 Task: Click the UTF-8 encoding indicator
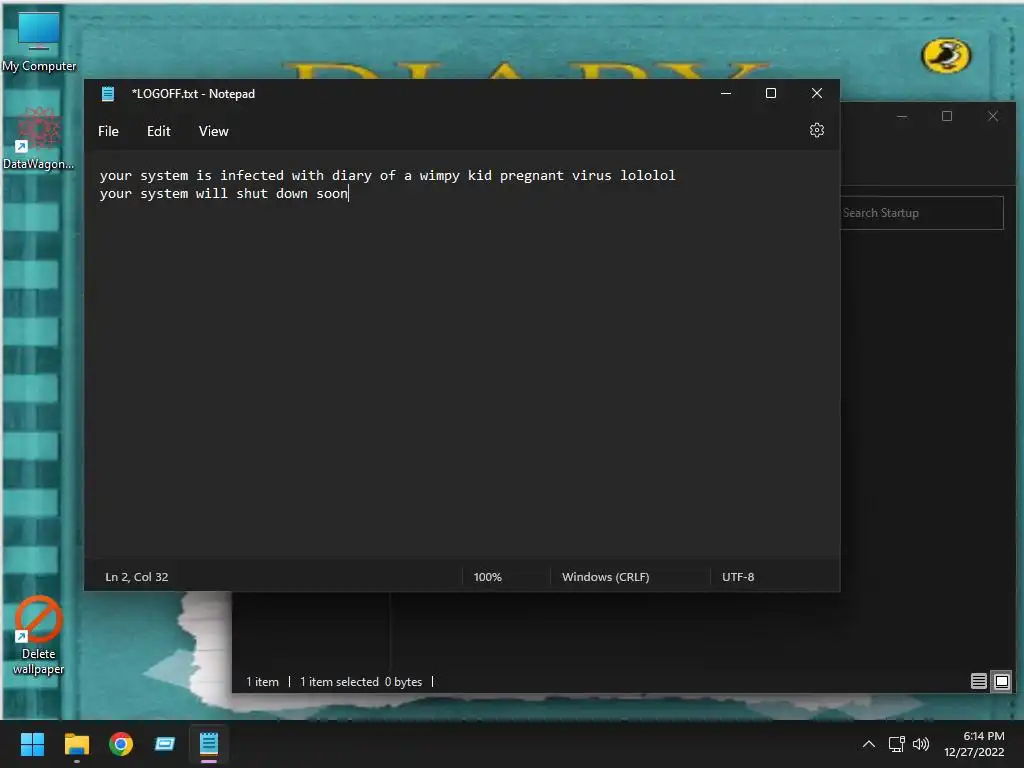click(738, 577)
